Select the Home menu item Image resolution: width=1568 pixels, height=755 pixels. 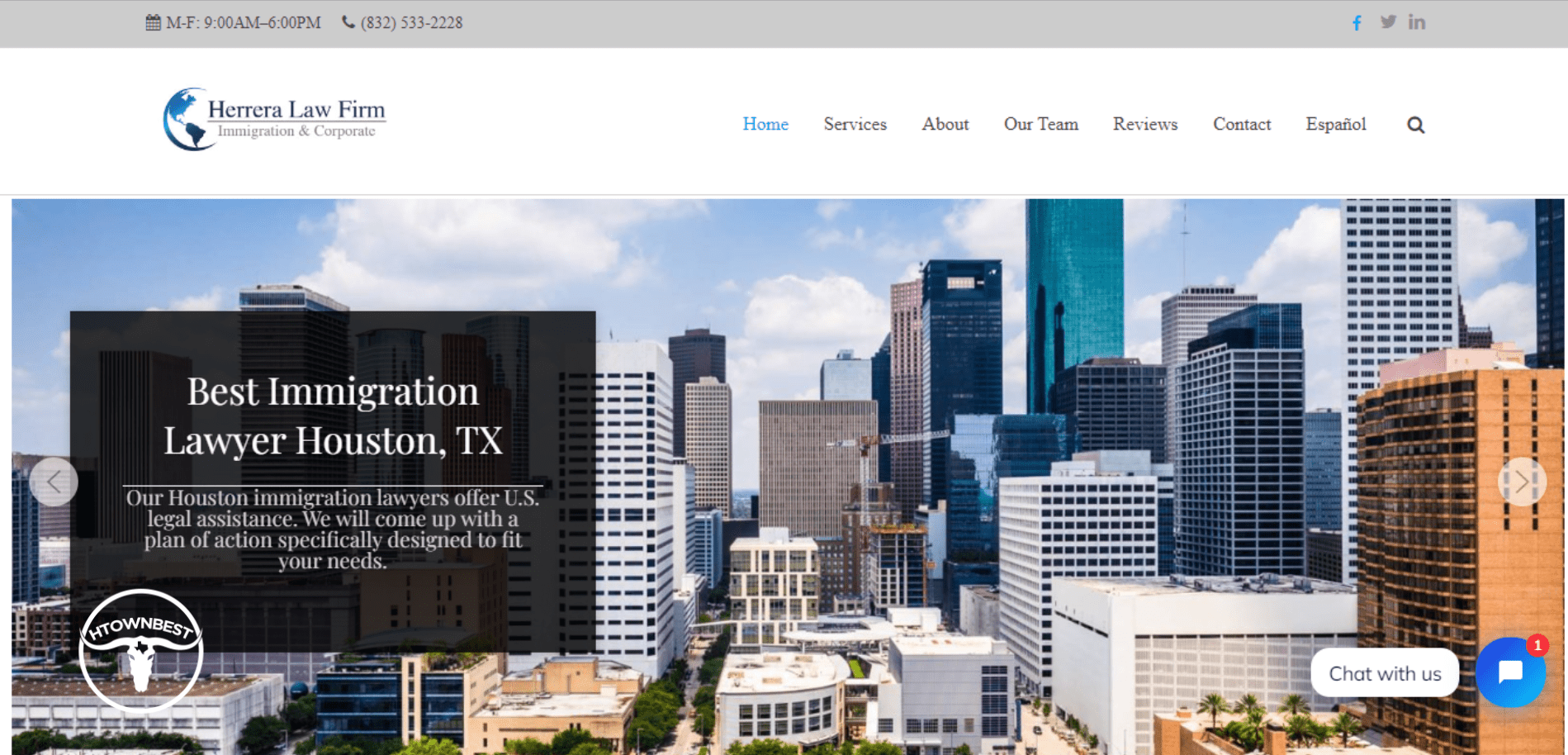click(x=765, y=124)
